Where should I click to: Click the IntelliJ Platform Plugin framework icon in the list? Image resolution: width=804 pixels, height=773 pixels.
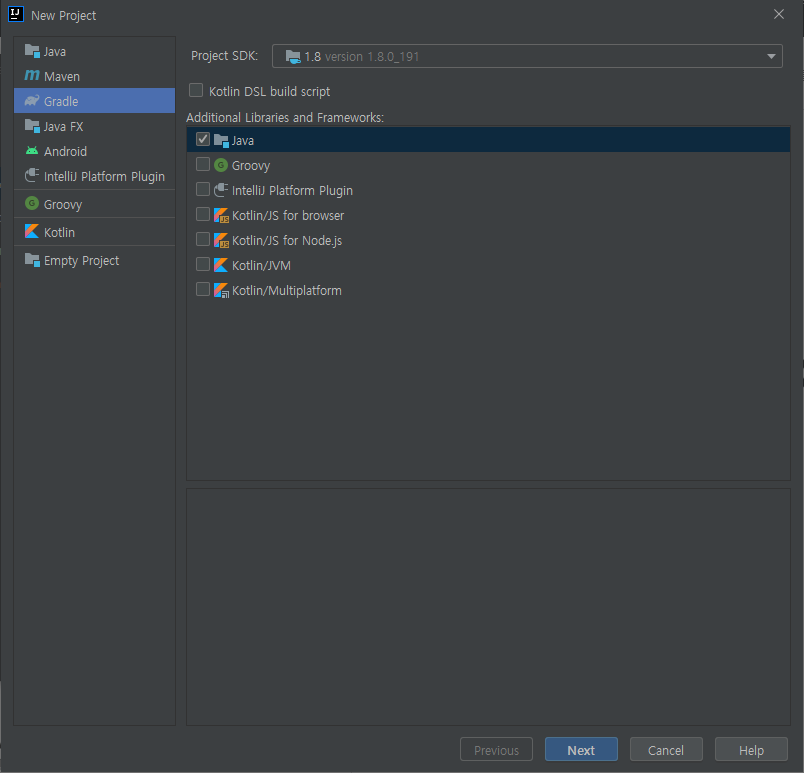pyautogui.click(x=221, y=190)
